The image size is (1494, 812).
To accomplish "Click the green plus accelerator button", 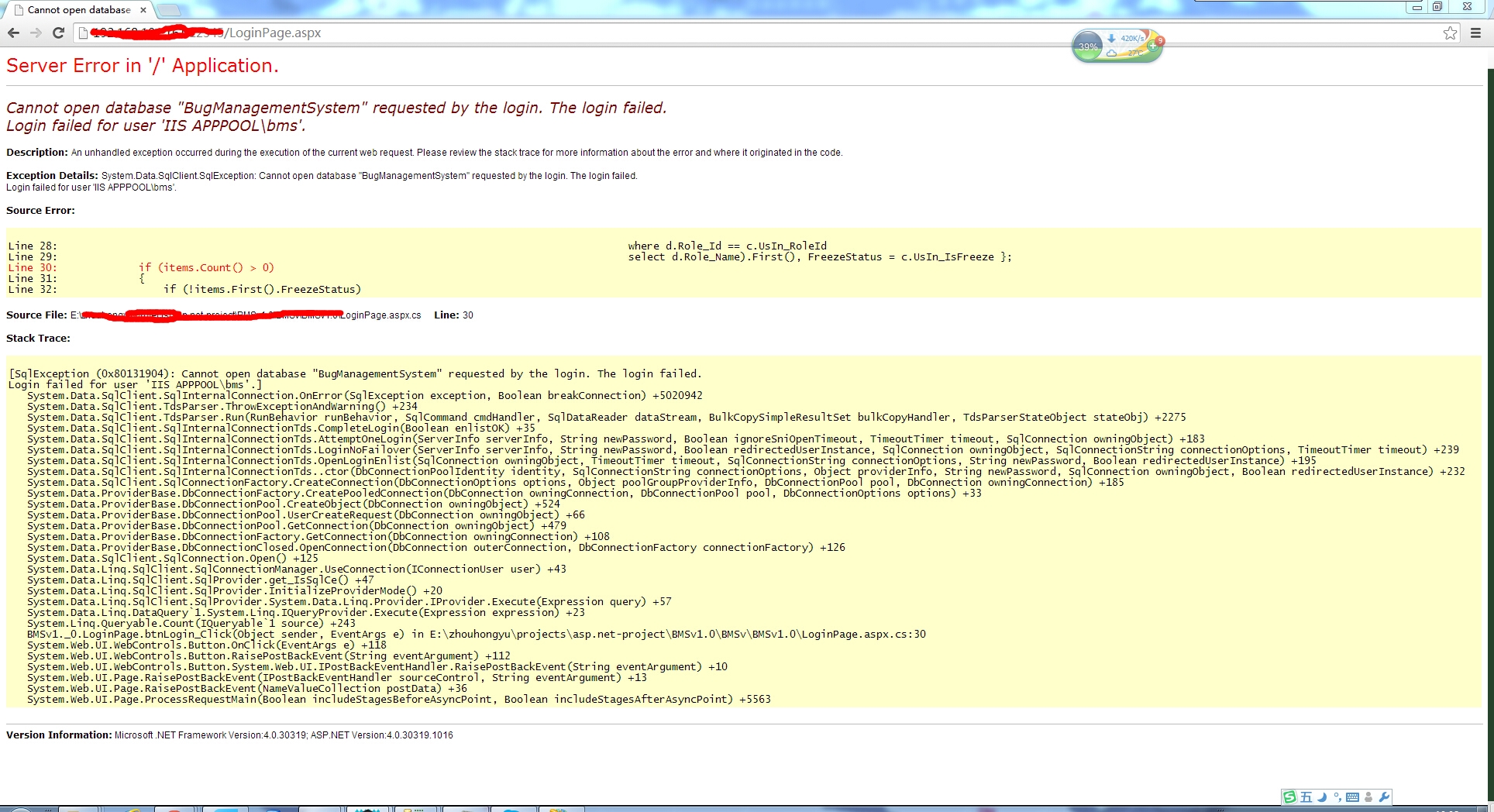I will point(1152,46).
